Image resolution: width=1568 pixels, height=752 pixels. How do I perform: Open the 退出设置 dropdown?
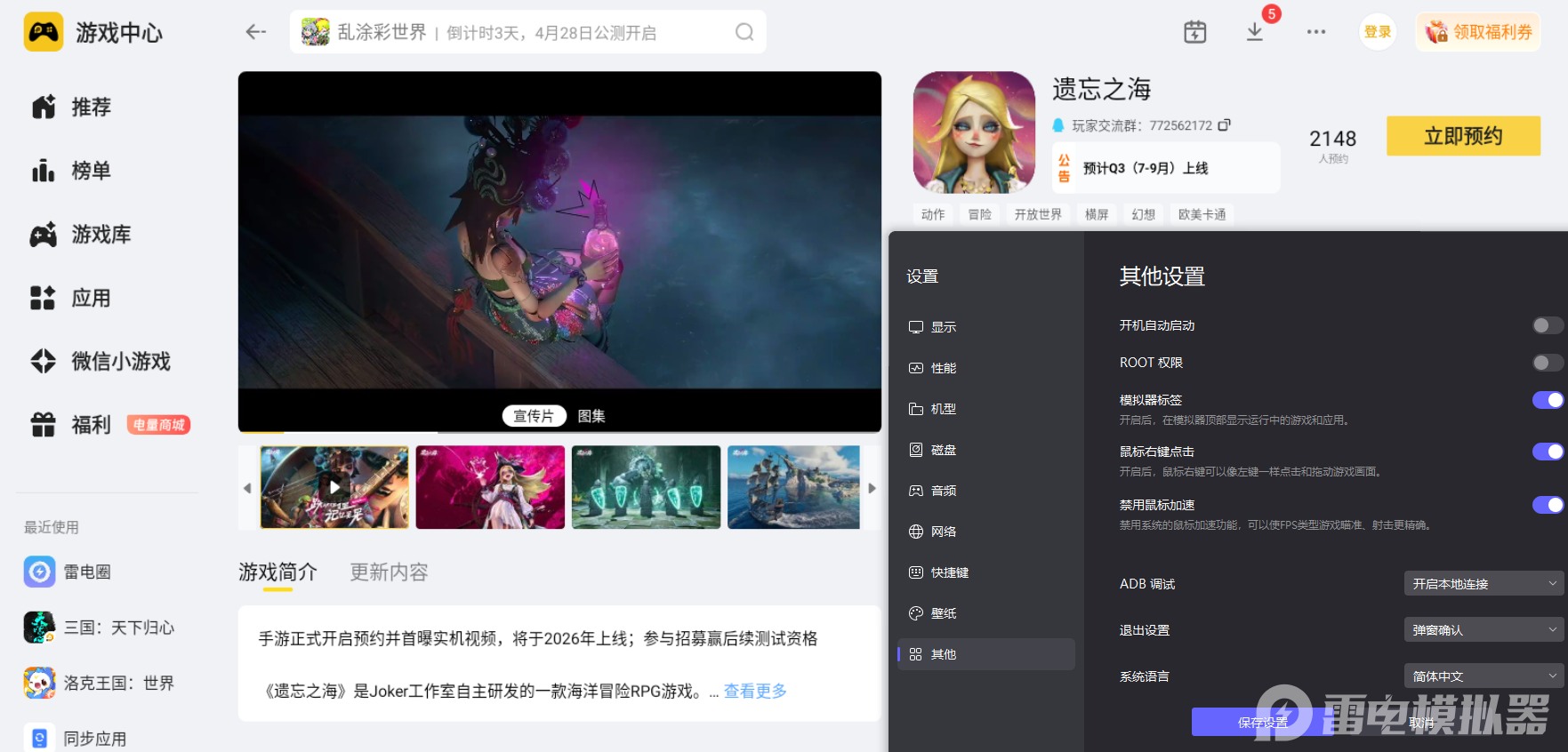[x=1484, y=630]
